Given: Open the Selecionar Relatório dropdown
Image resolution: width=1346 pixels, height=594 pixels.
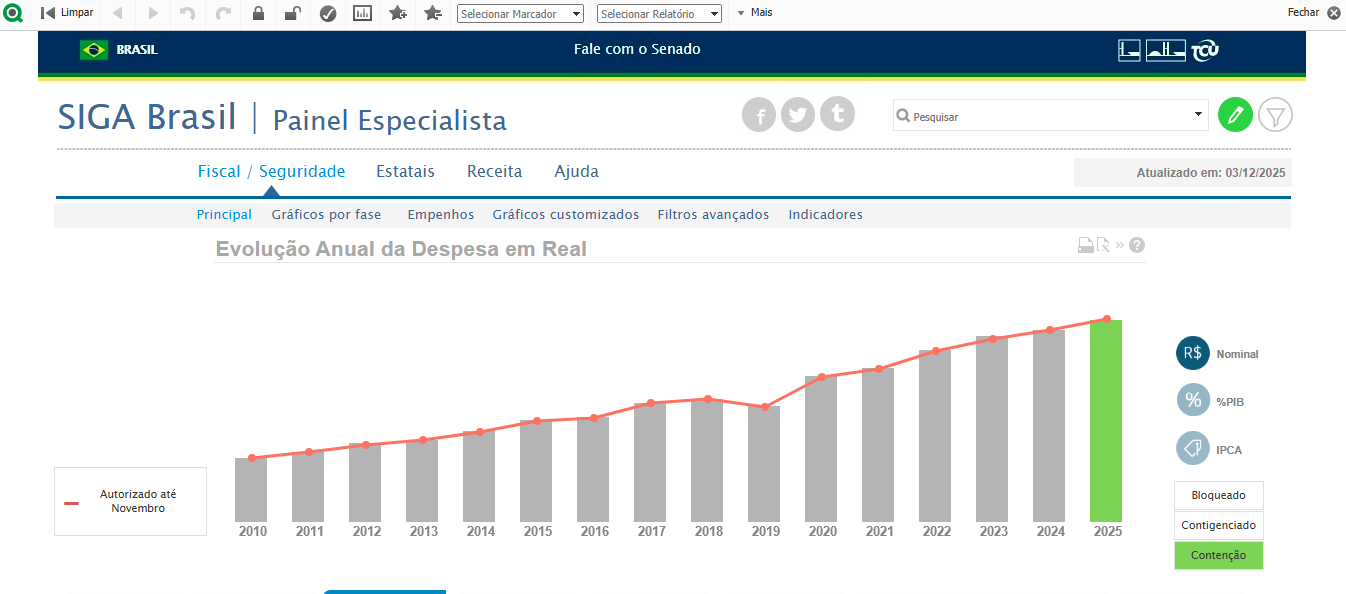Looking at the screenshot, I should 659,13.
